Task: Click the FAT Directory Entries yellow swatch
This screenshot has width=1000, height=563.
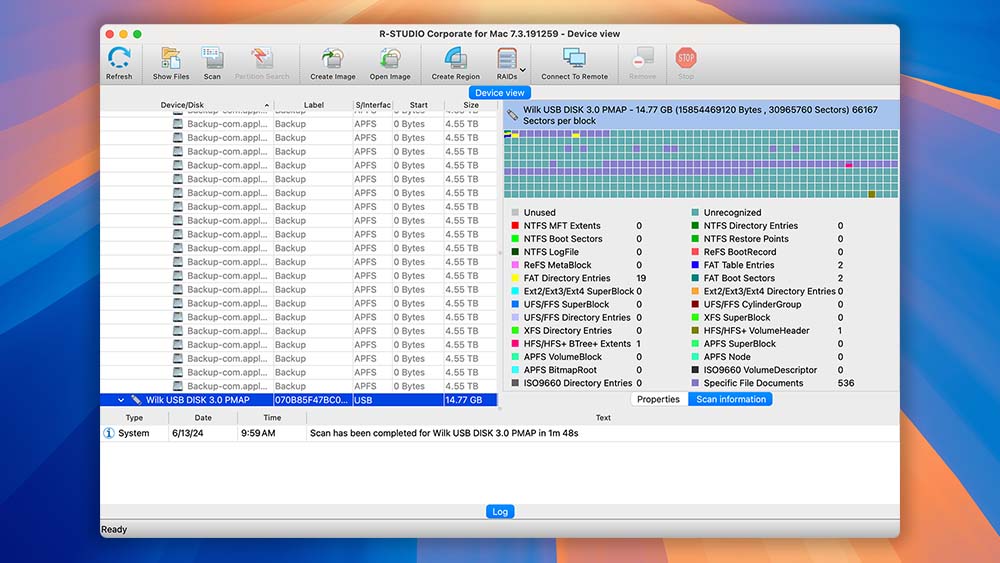Action: click(515, 278)
